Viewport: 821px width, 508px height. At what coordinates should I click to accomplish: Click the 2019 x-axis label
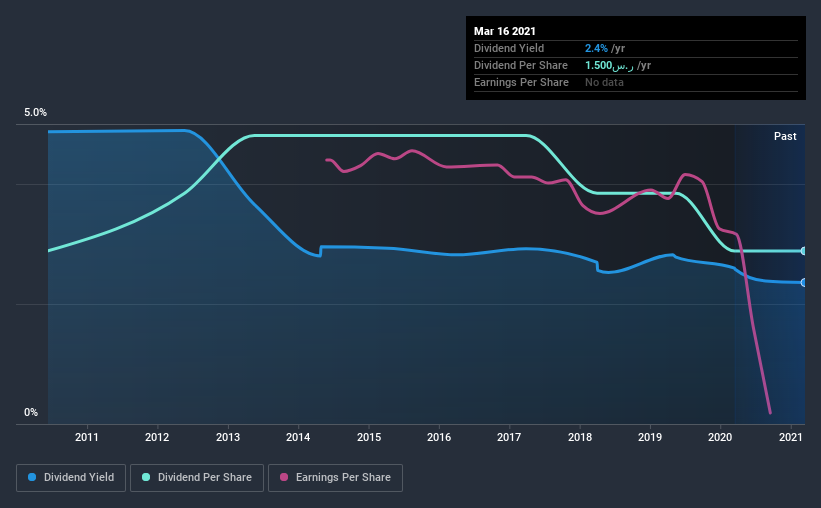pos(650,437)
